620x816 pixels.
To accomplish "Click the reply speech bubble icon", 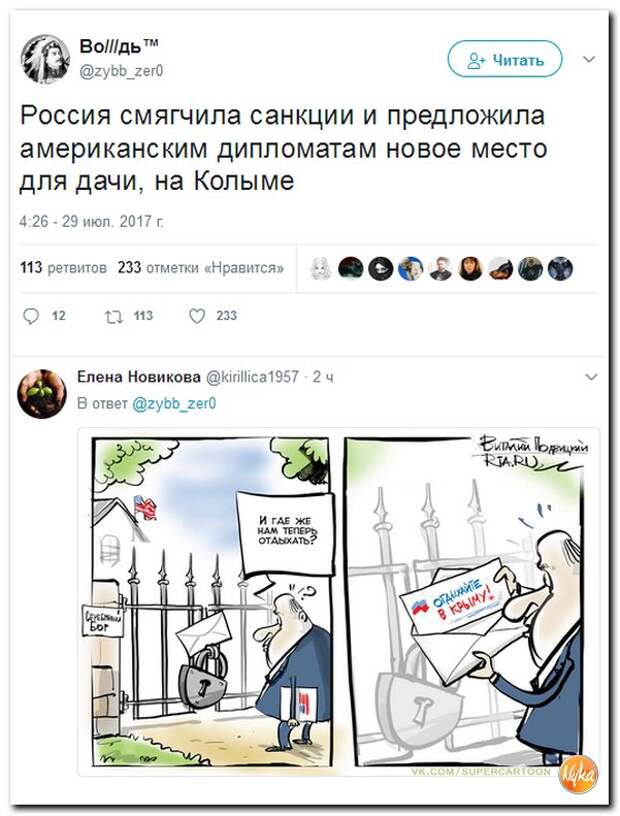I will coord(31,316).
